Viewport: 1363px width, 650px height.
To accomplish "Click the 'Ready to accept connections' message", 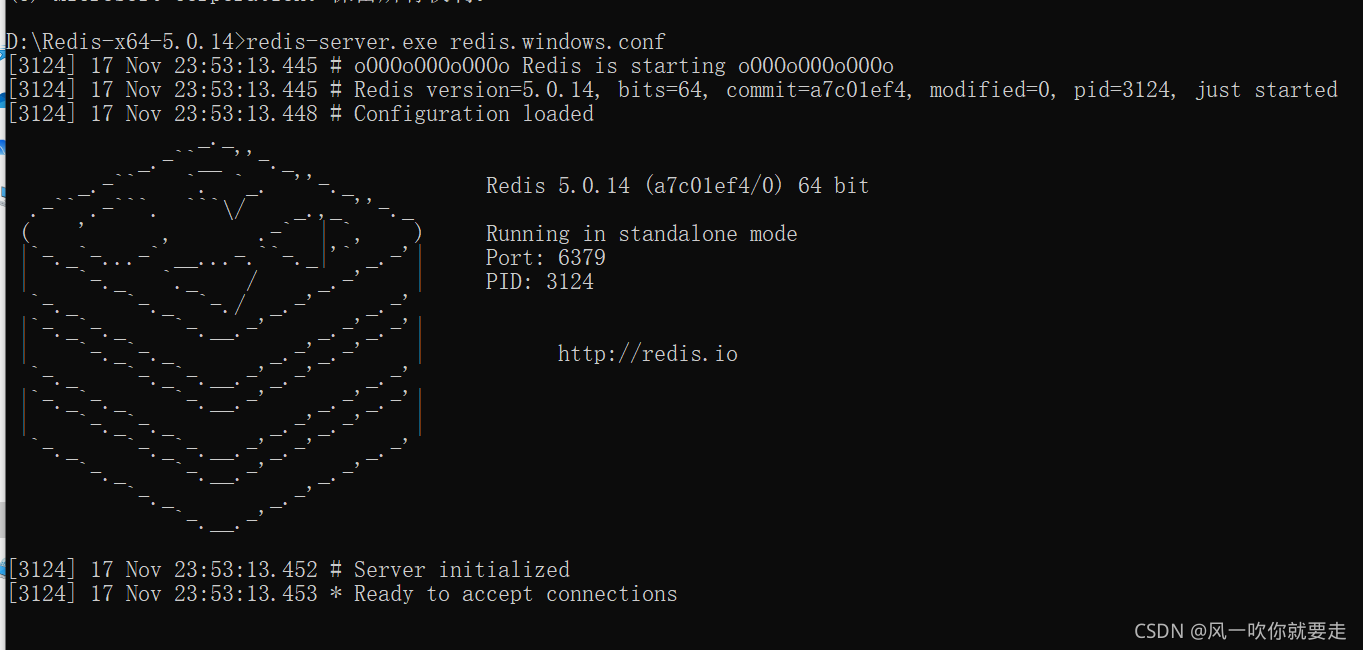I will [x=516, y=594].
